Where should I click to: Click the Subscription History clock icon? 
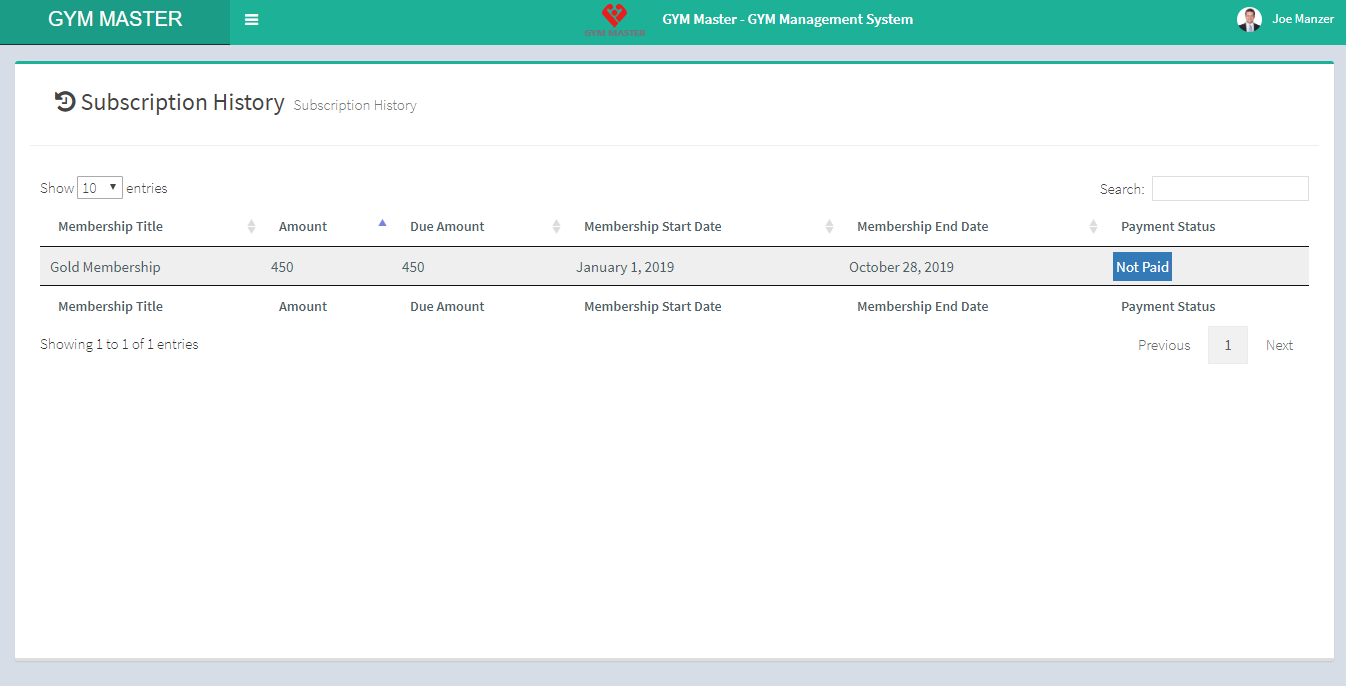tap(65, 102)
